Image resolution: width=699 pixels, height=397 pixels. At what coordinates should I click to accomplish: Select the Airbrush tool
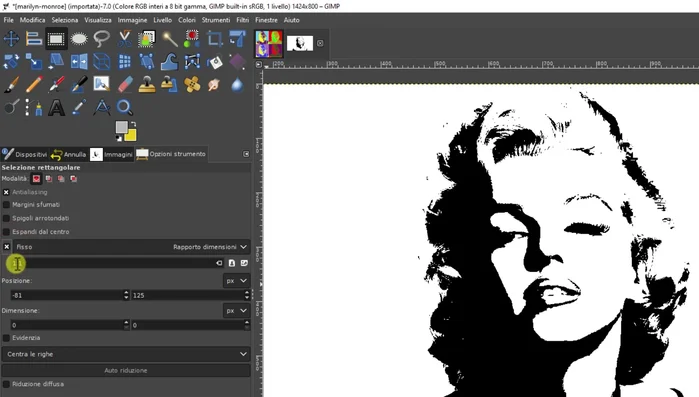click(x=56, y=84)
